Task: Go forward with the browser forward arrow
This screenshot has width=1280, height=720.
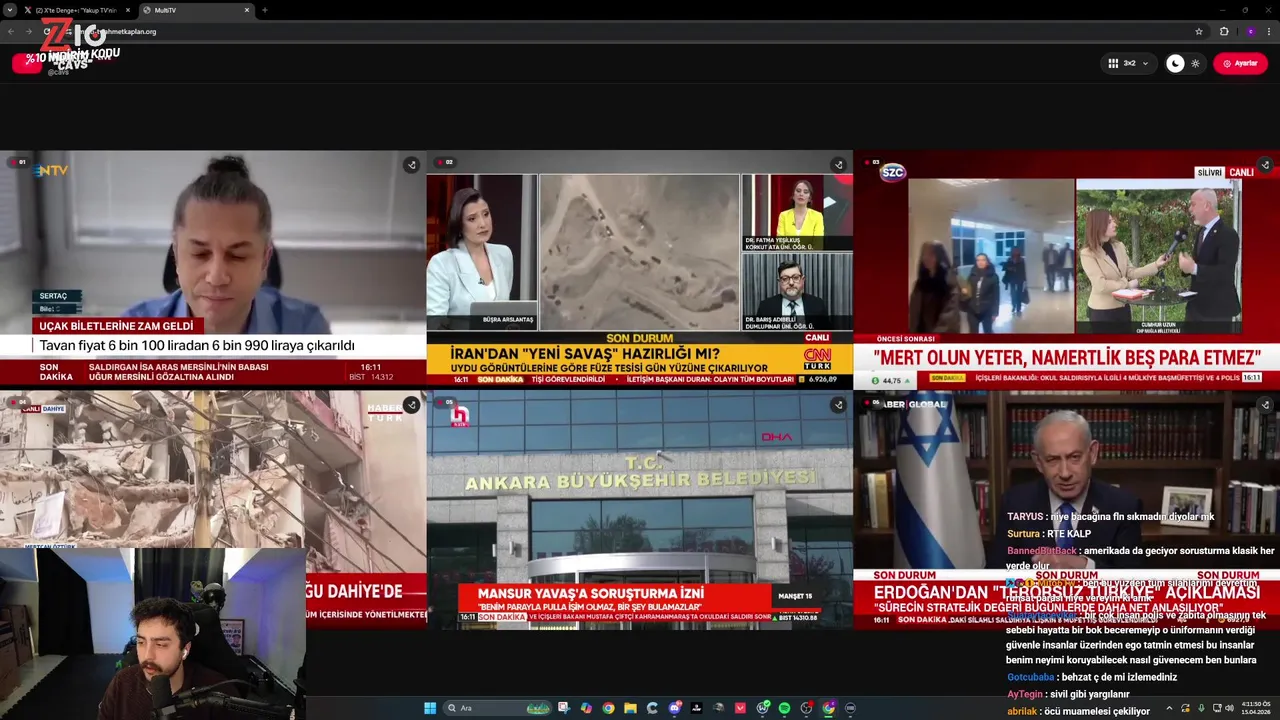Action: click(28, 31)
